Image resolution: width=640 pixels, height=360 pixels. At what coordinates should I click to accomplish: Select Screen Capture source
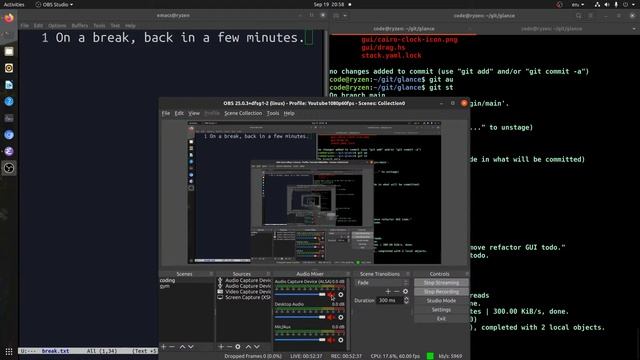click(x=244, y=298)
